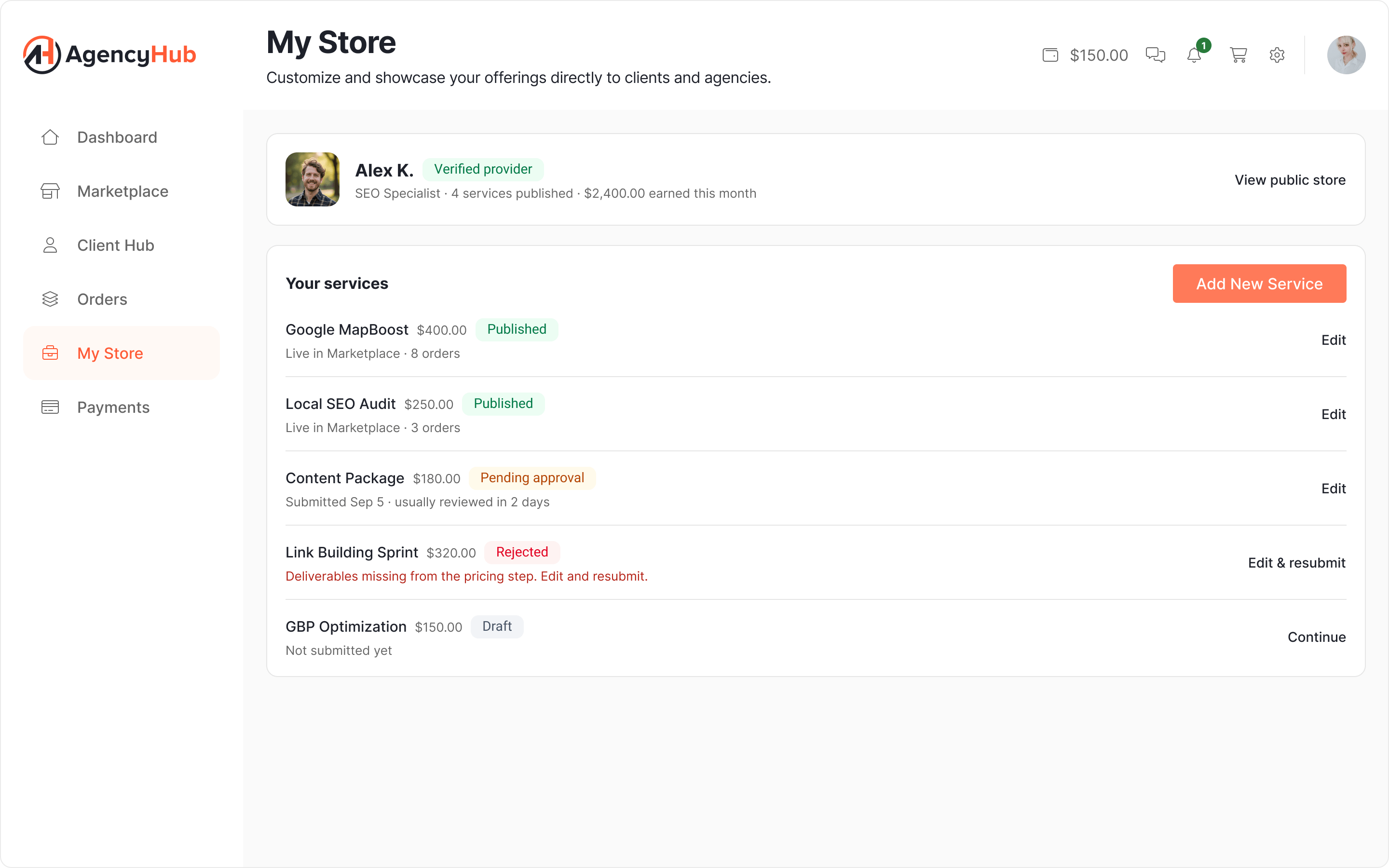
Task: Click View public store link
Action: click(1290, 180)
